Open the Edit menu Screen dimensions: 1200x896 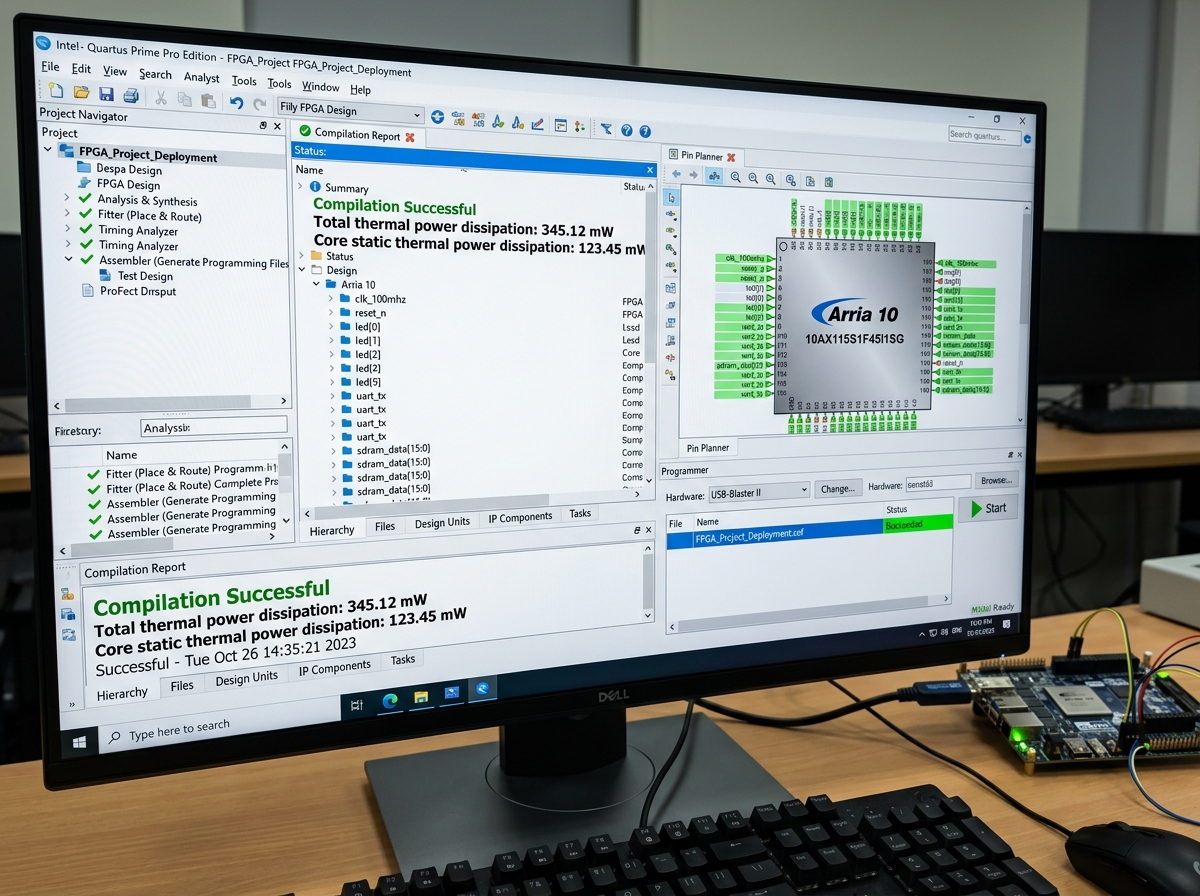(81, 69)
